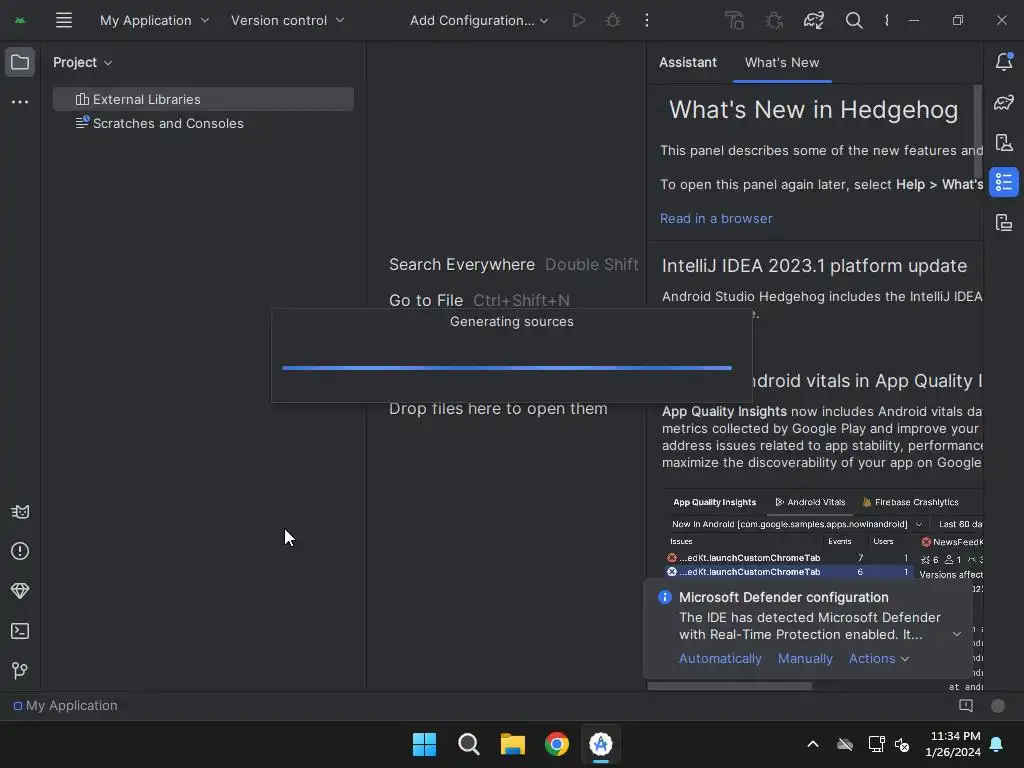Click the Generating sources progress bar

pyautogui.click(x=506, y=368)
